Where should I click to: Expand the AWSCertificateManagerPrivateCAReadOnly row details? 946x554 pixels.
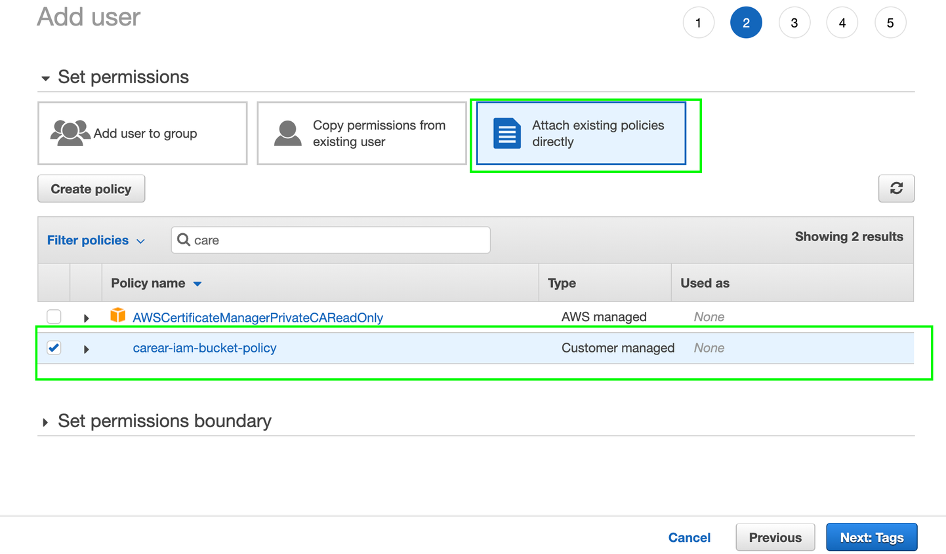86,318
